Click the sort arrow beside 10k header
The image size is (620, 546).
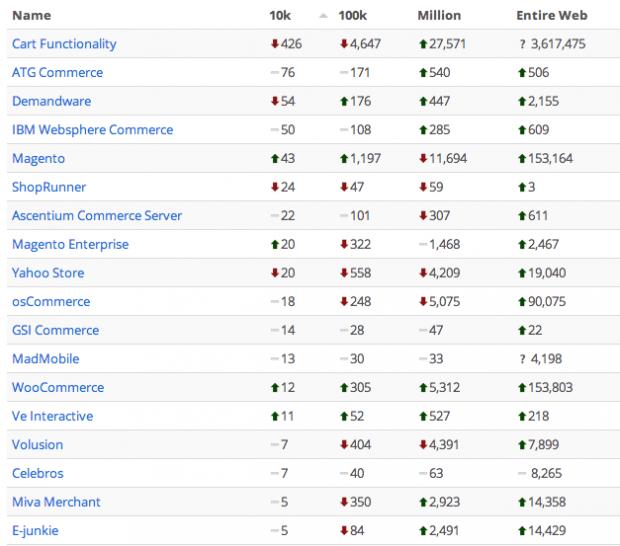point(323,16)
